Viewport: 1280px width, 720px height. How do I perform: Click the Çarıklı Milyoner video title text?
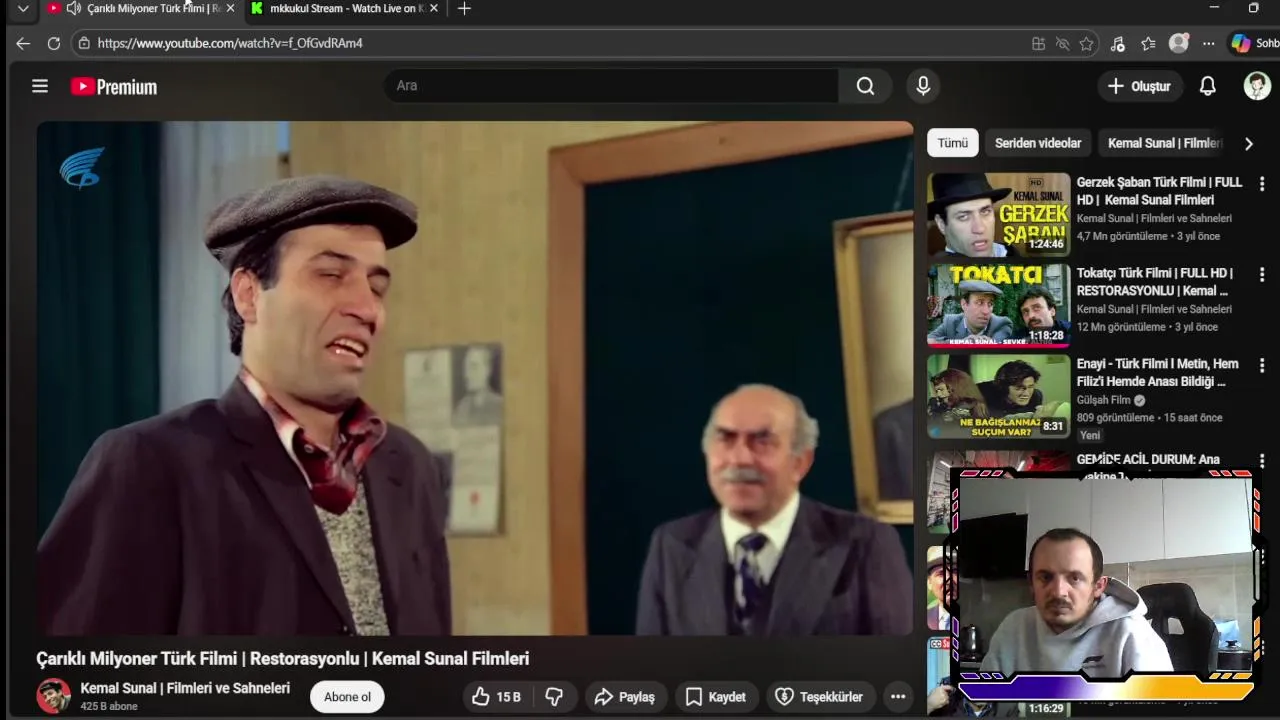(x=283, y=658)
